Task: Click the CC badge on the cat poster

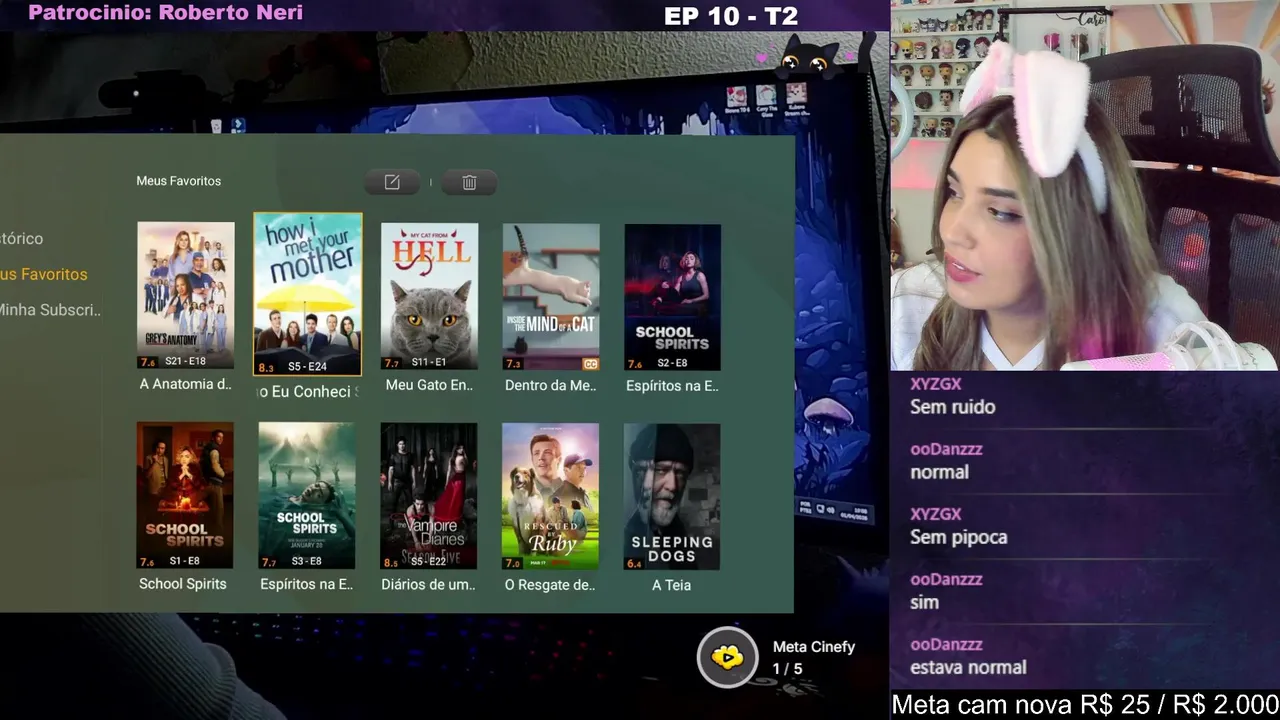Action: (x=590, y=364)
